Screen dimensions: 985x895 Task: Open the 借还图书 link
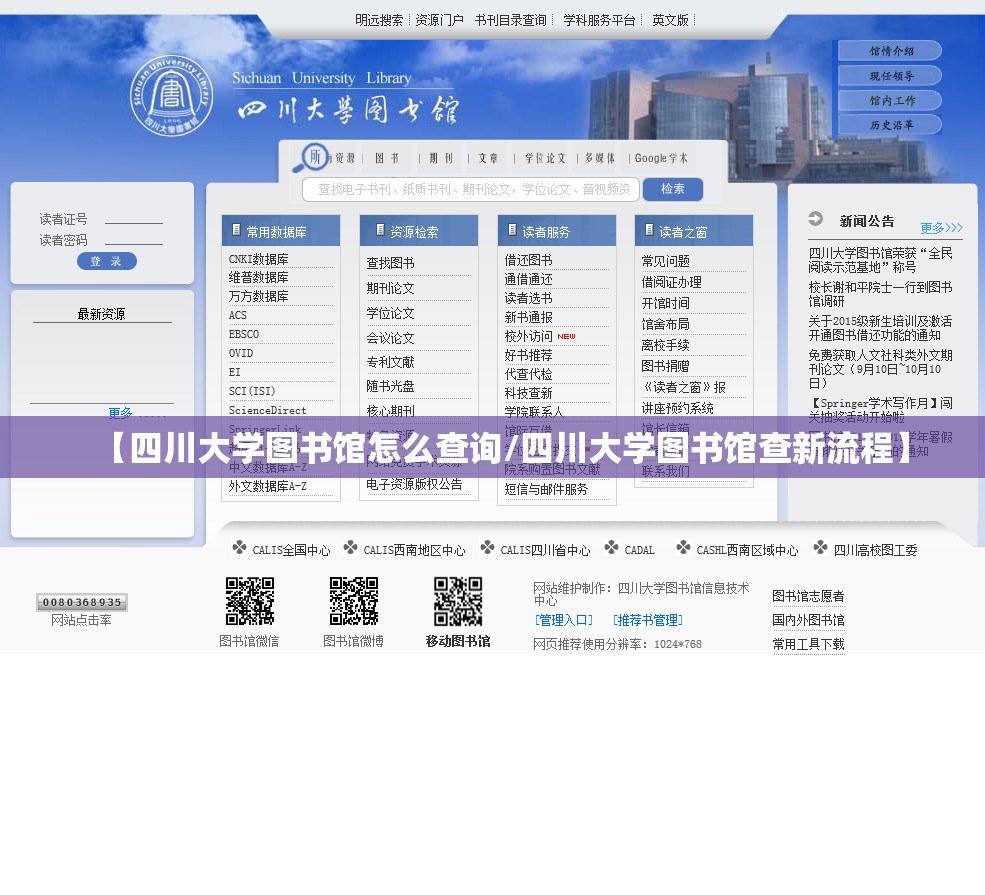(x=528, y=260)
